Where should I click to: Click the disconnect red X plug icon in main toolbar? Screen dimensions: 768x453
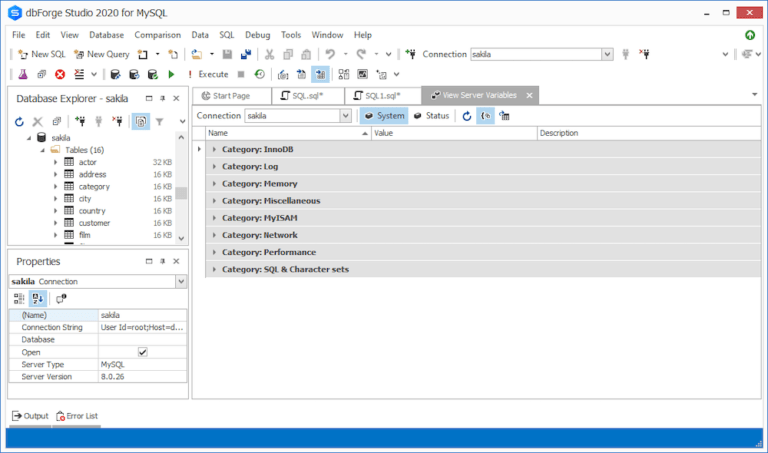click(644, 54)
